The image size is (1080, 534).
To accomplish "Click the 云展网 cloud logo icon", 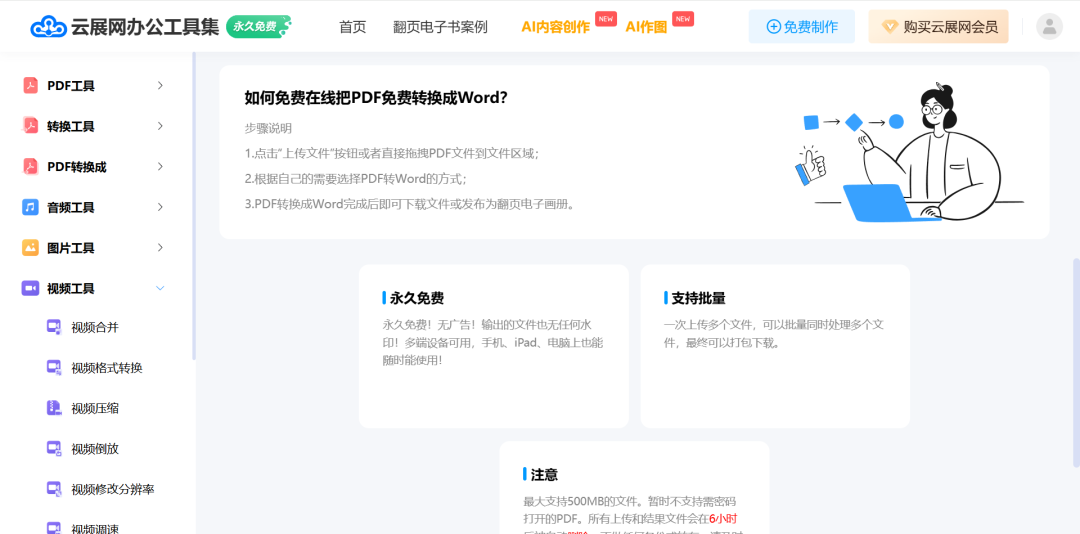I will 47,27.
